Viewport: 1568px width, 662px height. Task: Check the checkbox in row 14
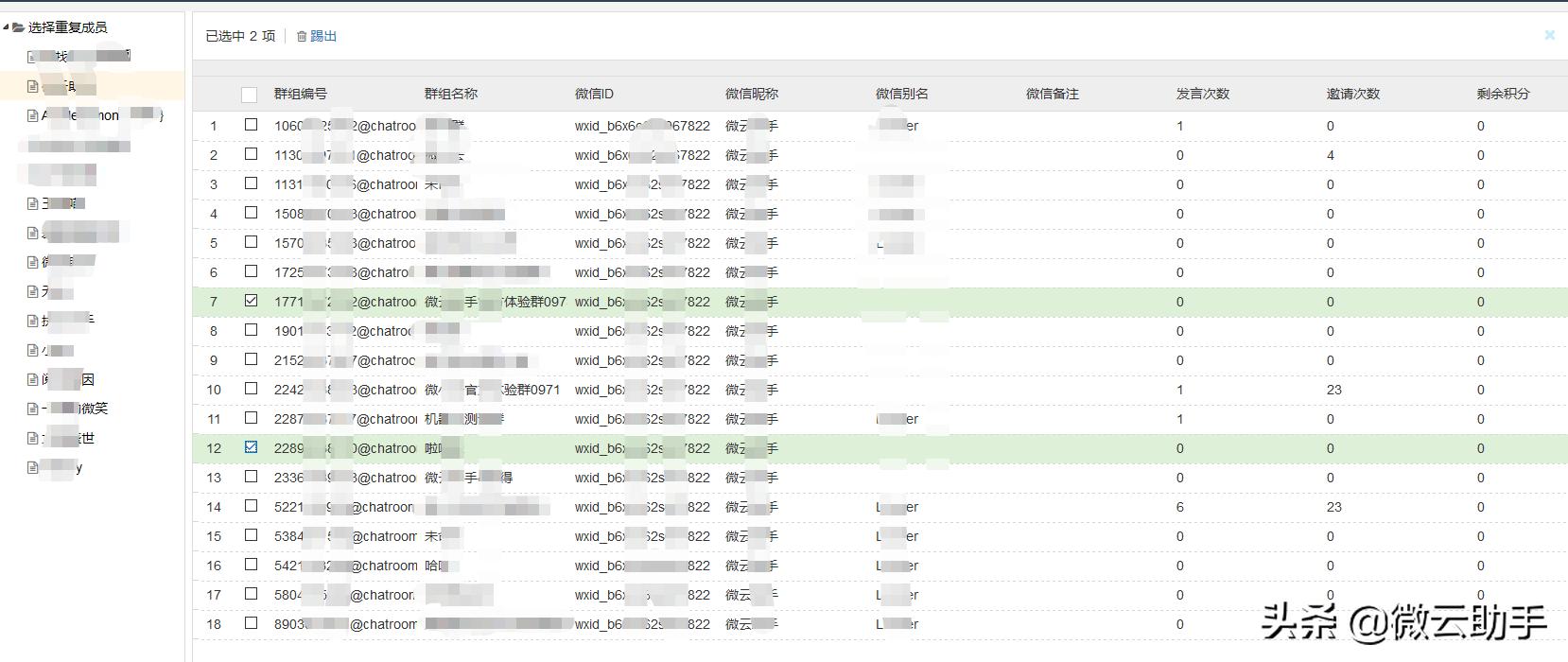[251, 506]
